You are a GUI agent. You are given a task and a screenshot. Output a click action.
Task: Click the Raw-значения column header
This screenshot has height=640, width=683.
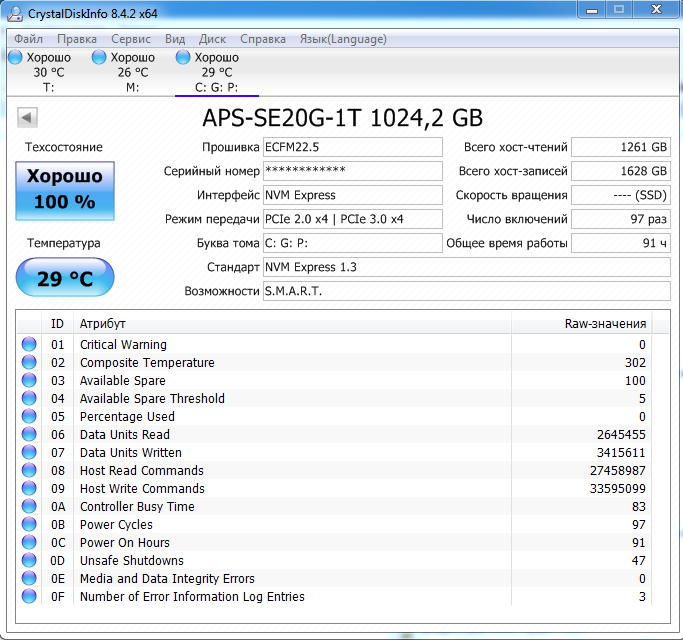click(x=582, y=324)
